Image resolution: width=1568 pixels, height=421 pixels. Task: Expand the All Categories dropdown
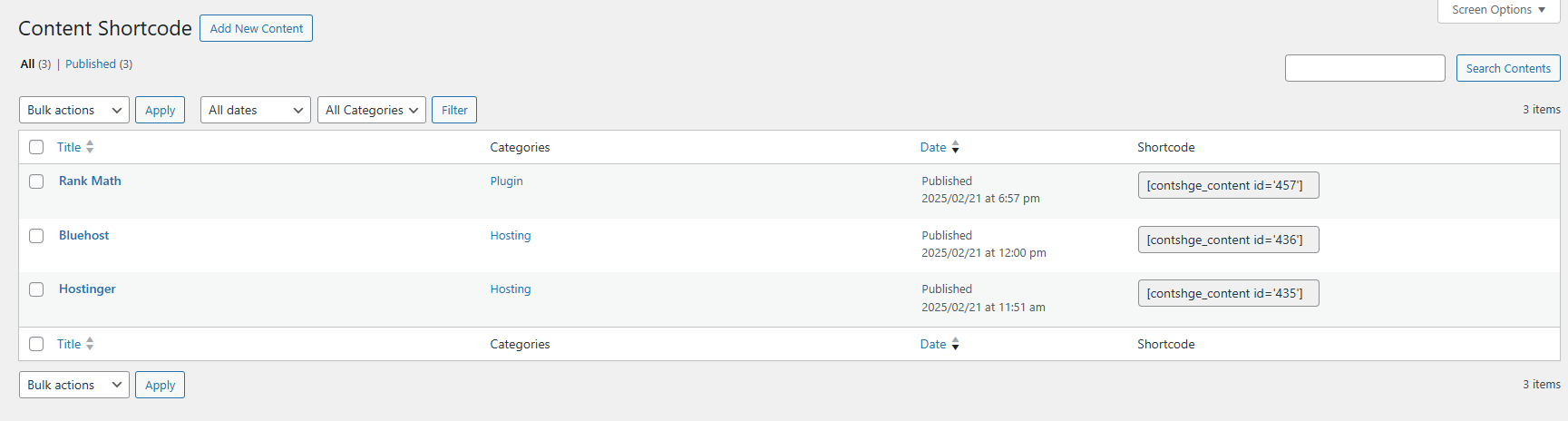pyautogui.click(x=372, y=110)
